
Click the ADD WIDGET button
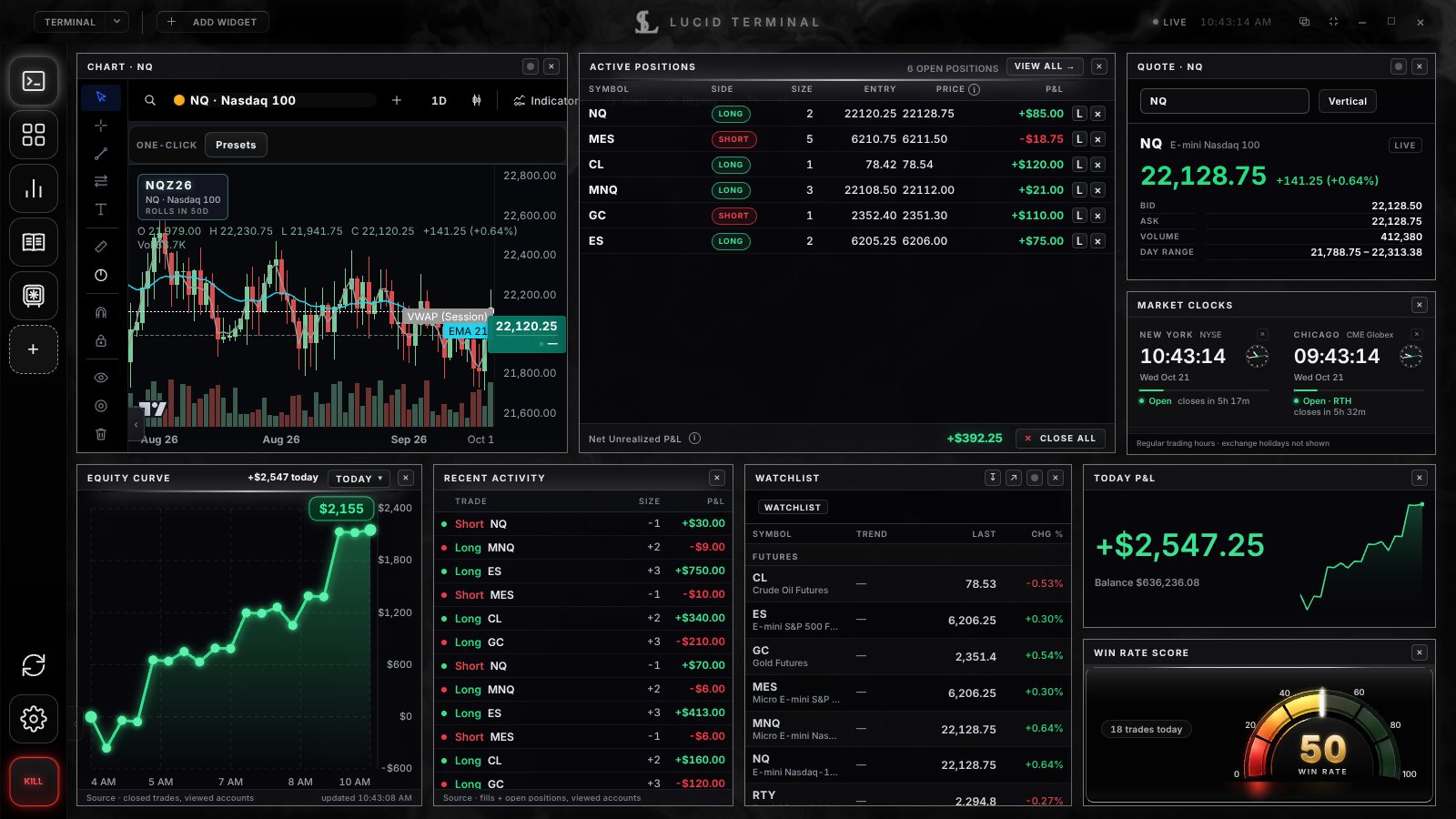click(x=213, y=22)
